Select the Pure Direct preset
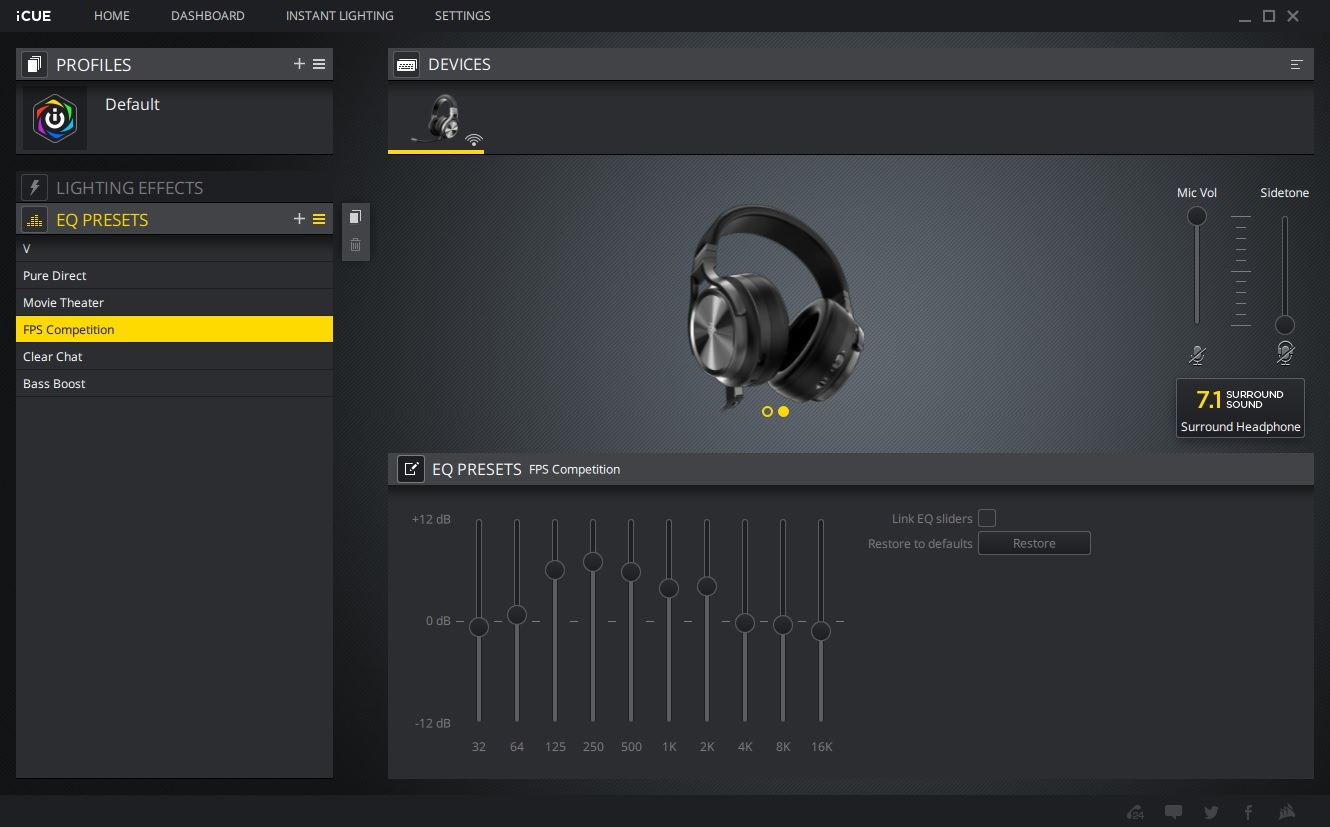Screen dimensions: 1330x827 [x=175, y=275]
